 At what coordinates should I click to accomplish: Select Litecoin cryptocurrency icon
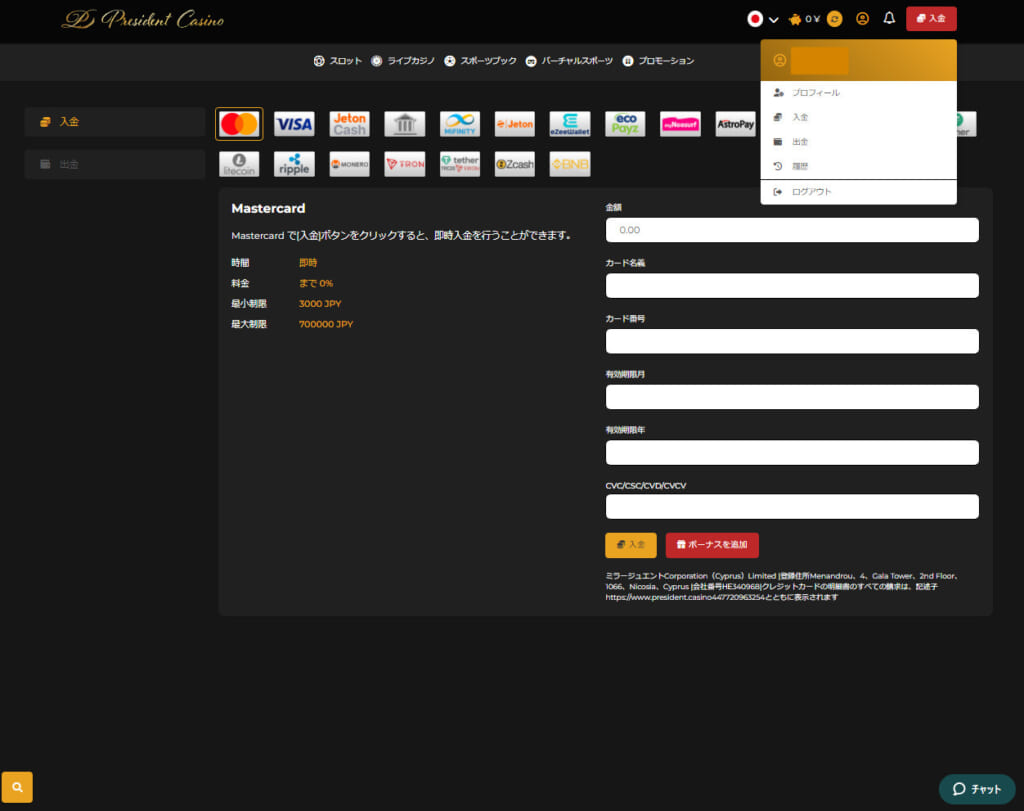pos(239,164)
